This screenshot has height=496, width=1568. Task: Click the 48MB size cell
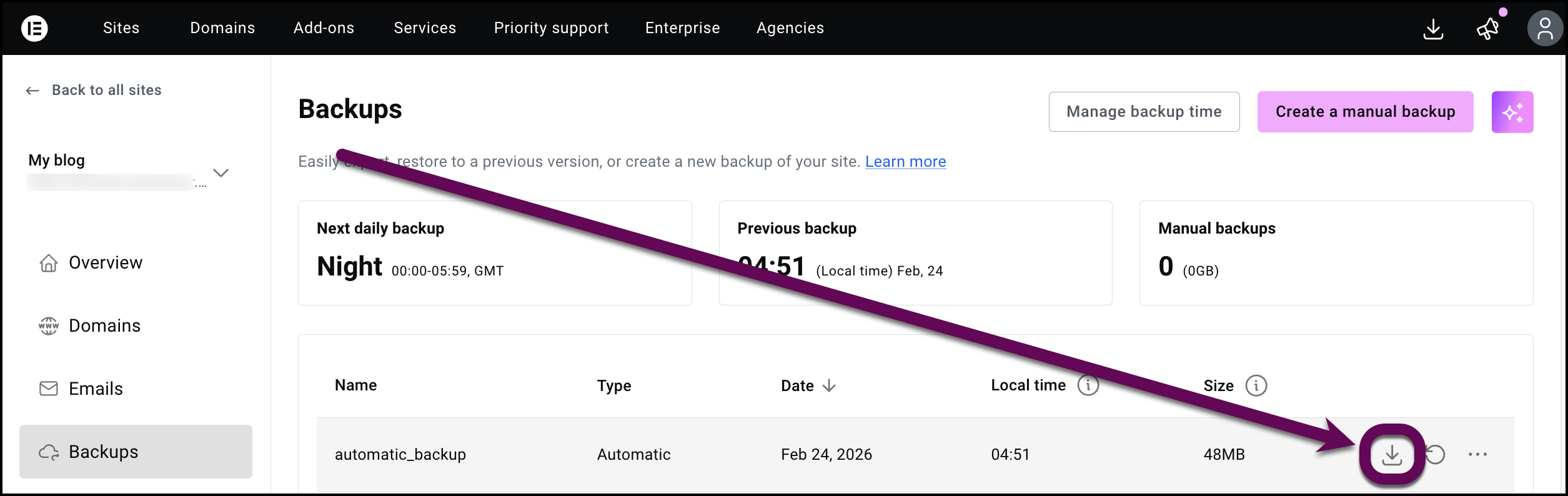click(x=1224, y=454)
